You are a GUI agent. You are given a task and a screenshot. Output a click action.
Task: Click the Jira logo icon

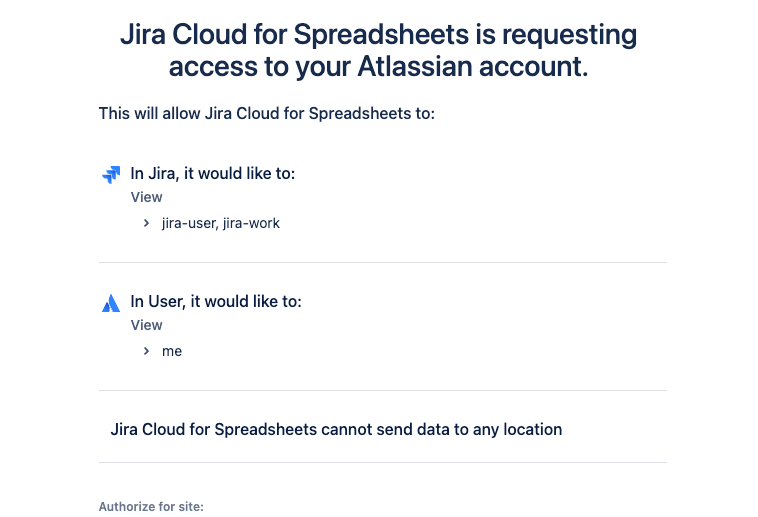point(111,175)
